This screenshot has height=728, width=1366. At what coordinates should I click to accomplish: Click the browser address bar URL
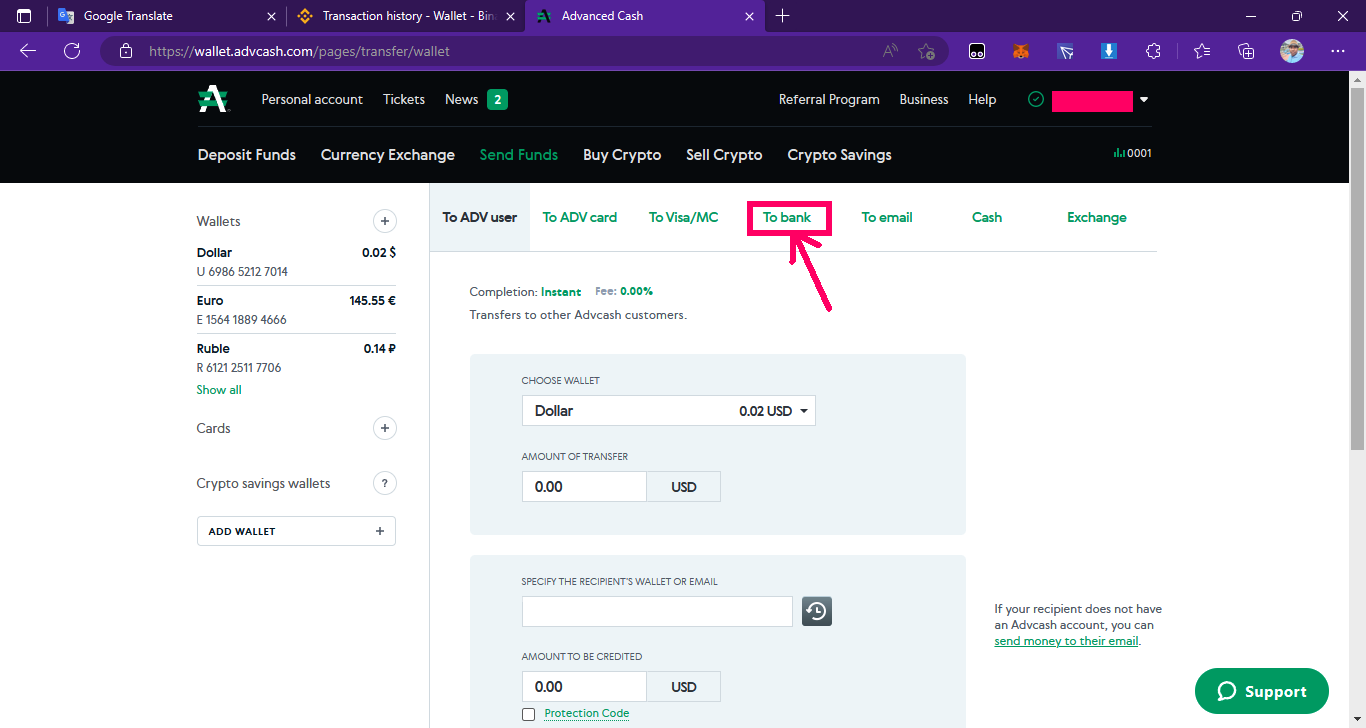[x=299, y=51]
